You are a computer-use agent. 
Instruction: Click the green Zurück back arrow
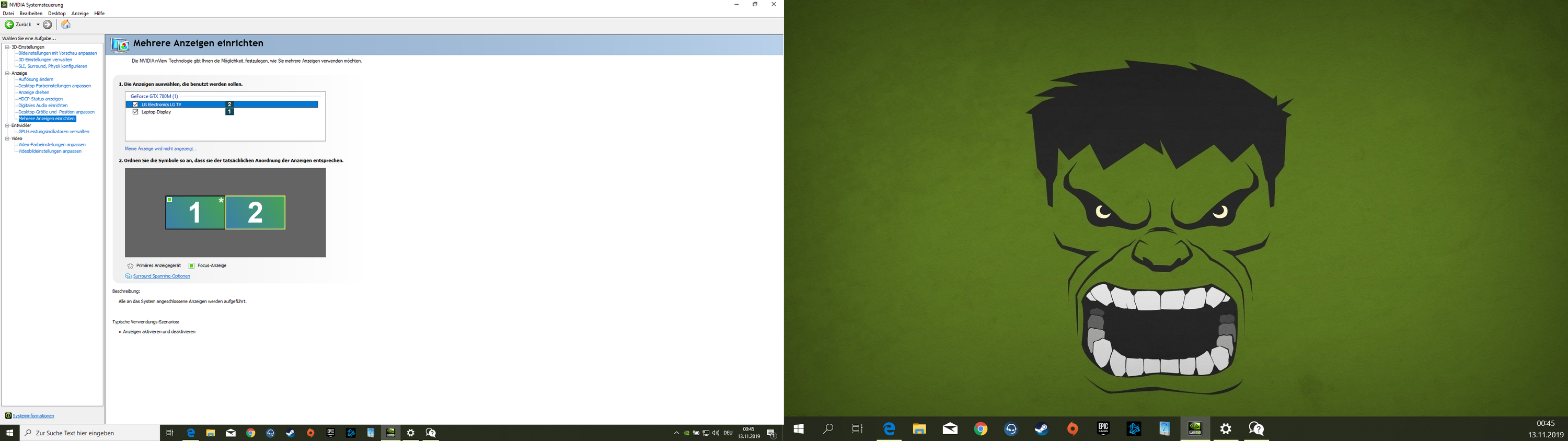point(9,25)
